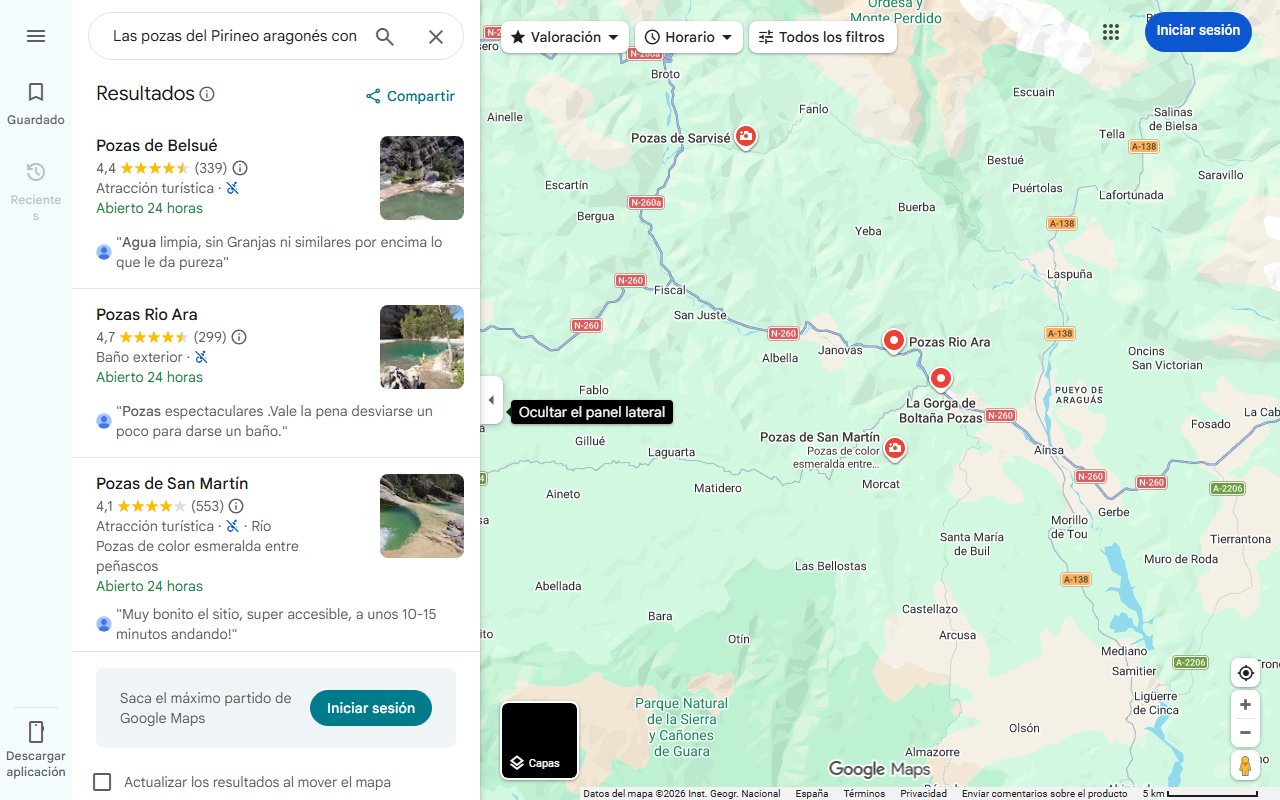Zoom in using the plus control
The width and height of the screenshot is (1280, 800).
click(1245, 704)
